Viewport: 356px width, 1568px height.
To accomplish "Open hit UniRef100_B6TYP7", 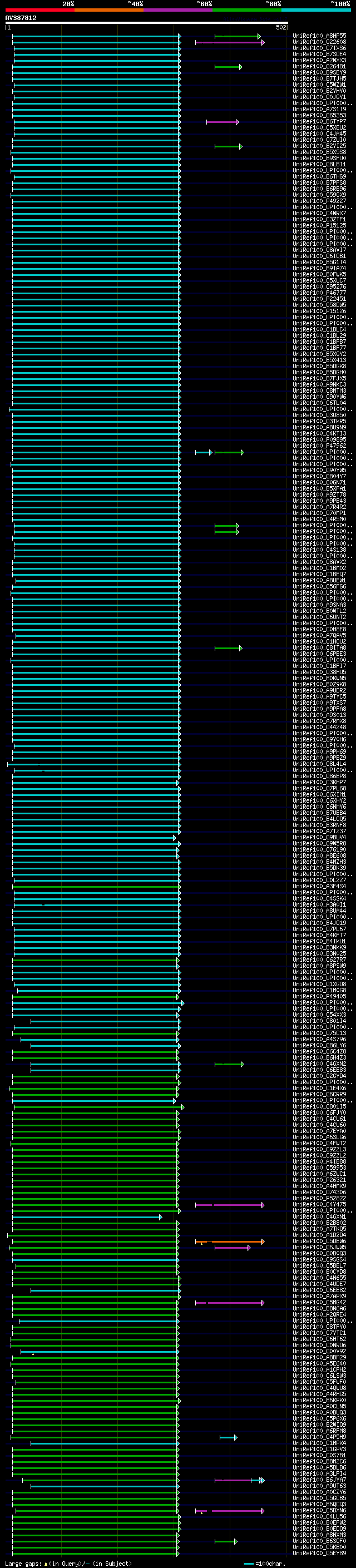I will (x=319, y=122).
